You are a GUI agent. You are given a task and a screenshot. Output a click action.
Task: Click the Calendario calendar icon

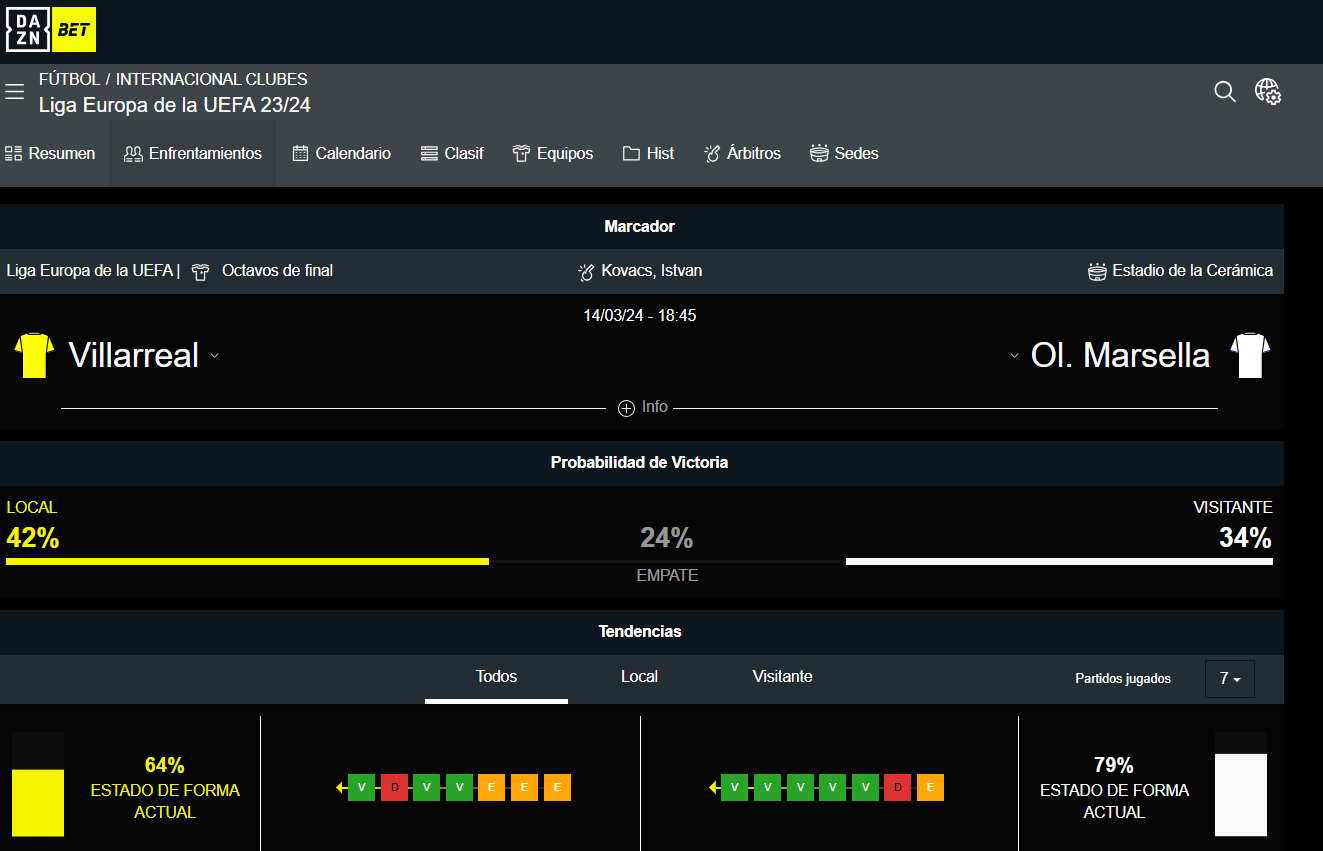click(x=300, y=154)
